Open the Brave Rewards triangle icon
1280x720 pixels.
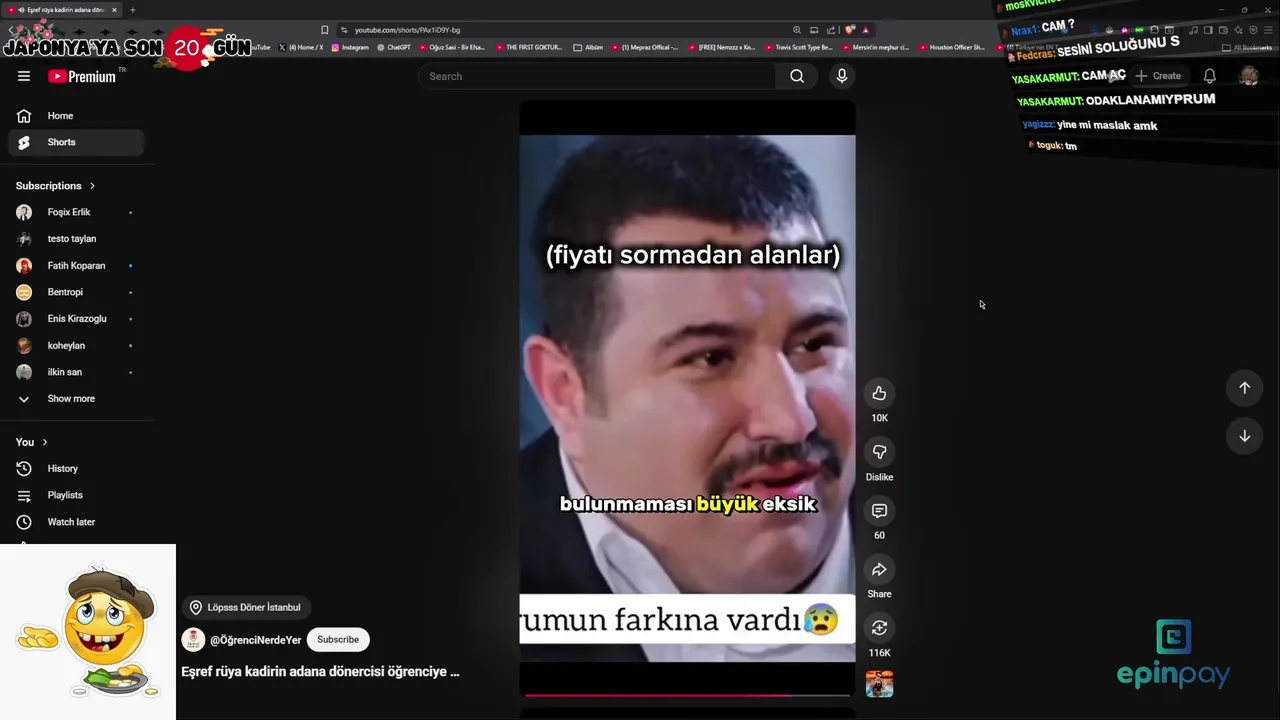point(865,30)
